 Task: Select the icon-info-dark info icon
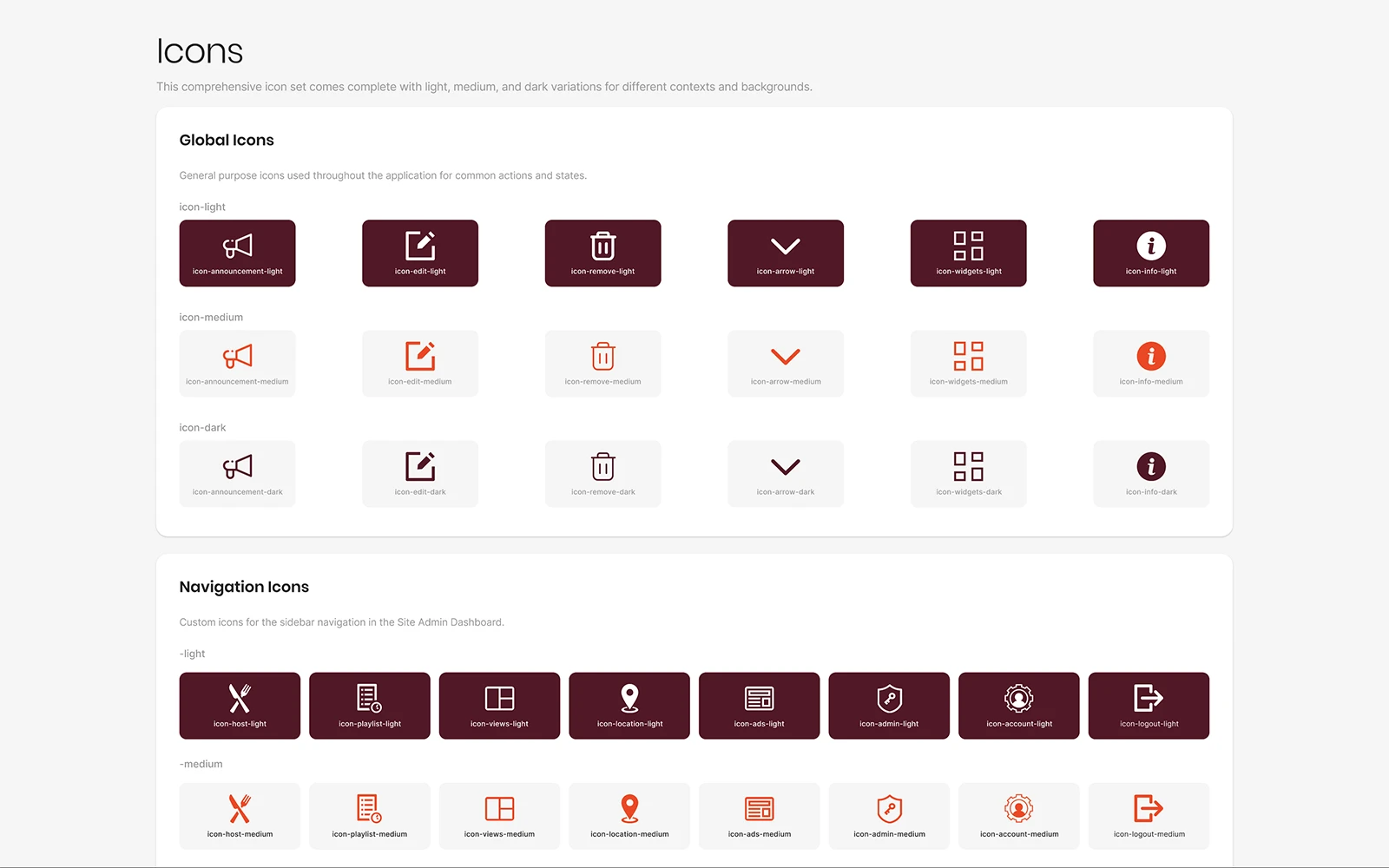pyautogui.click(x=1151, y=466)
